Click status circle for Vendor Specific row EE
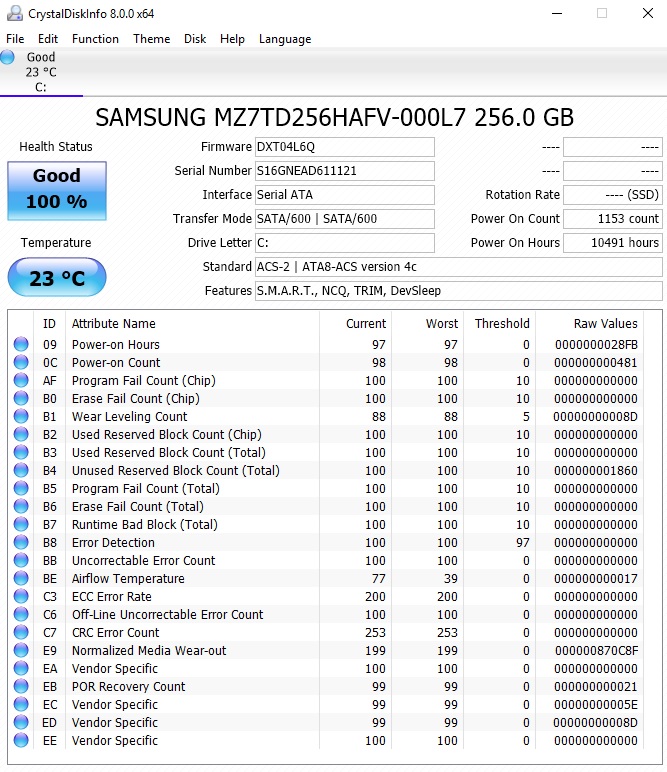Image resolution: width=667 pixels, height=772 pixels. (21, 740)
